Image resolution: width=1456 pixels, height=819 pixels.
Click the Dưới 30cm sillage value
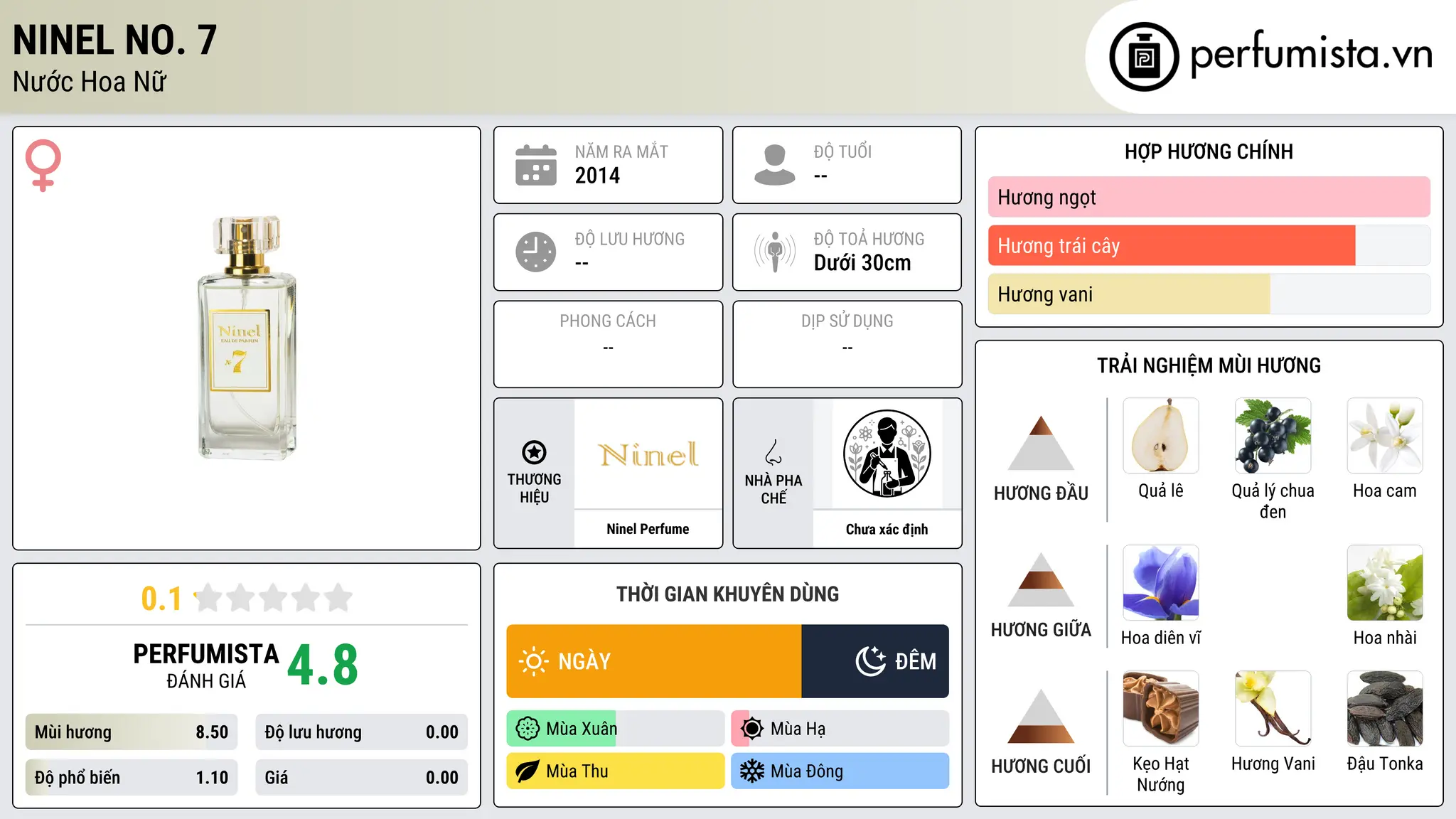(862, 263)
